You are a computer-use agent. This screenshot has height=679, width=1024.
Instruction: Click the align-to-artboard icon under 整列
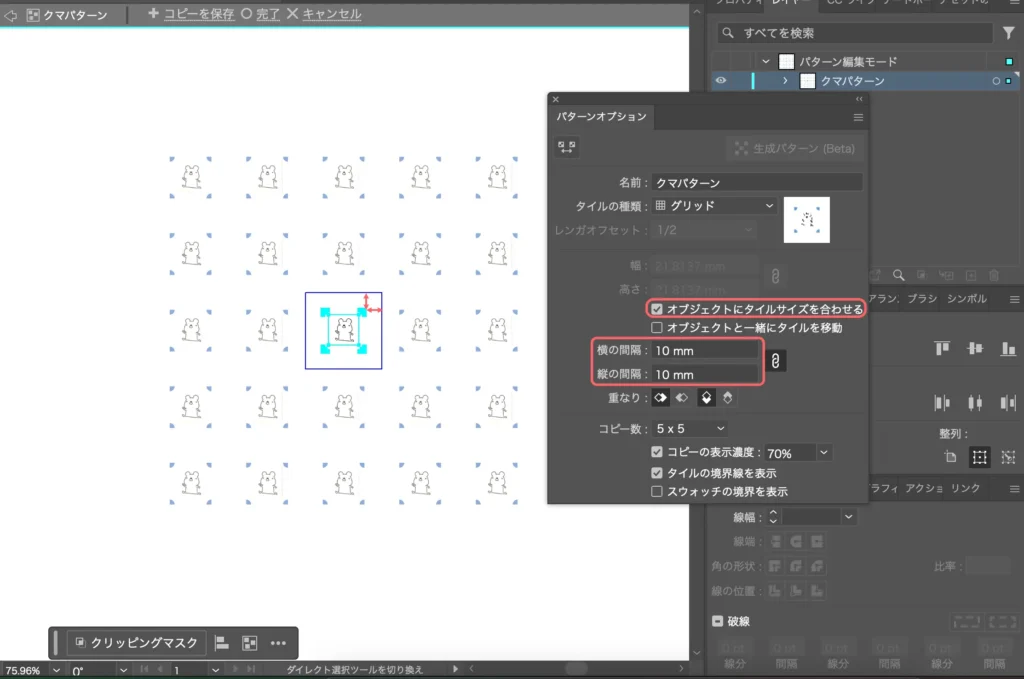[x=951, y=458]
